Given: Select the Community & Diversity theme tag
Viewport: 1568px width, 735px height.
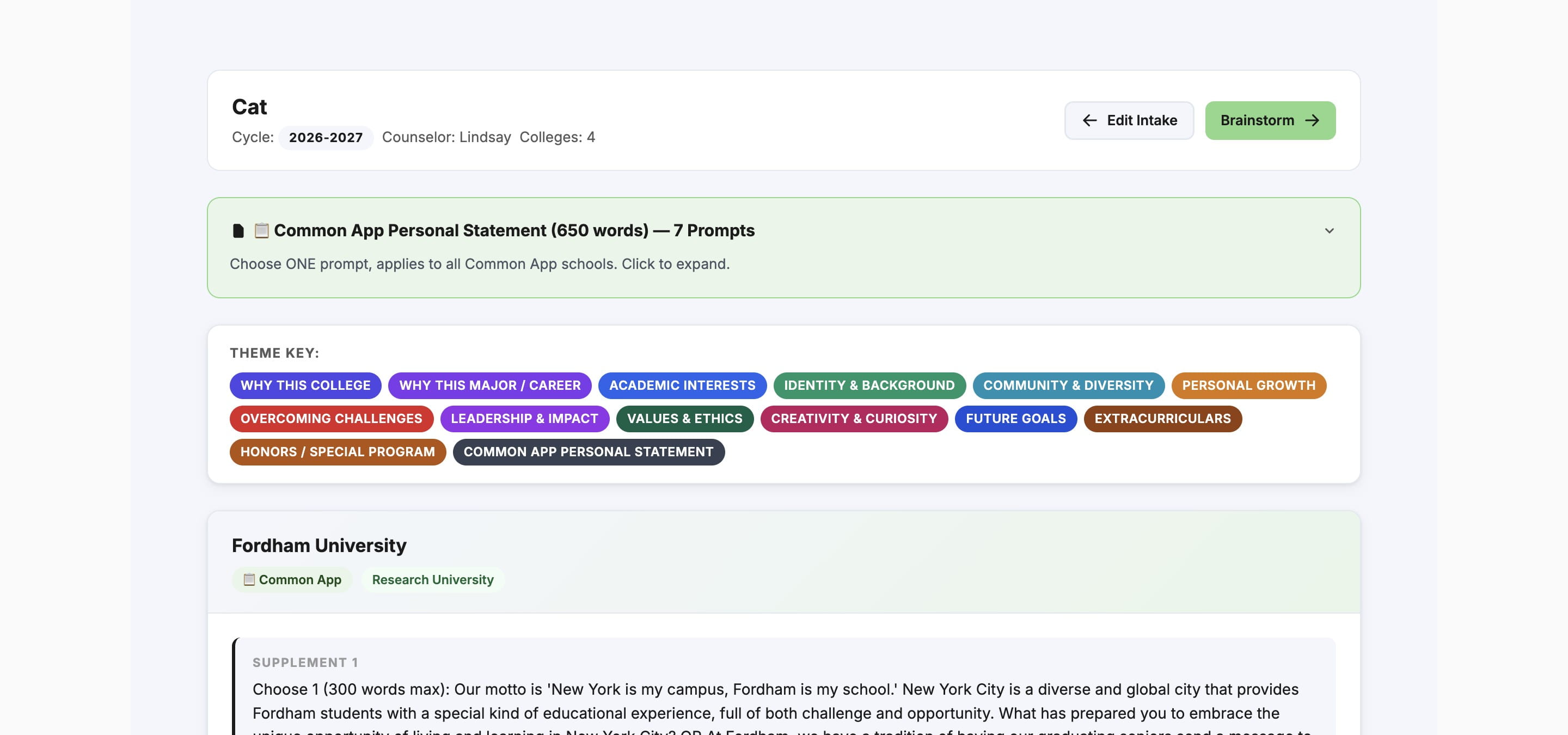Looking at the screenshot, I should 1068,386.
